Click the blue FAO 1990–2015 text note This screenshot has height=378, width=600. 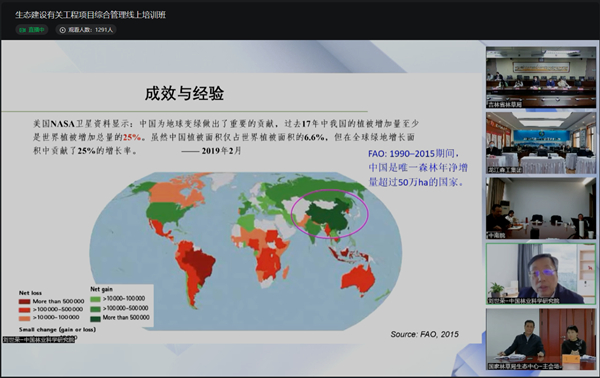(418, 168)
